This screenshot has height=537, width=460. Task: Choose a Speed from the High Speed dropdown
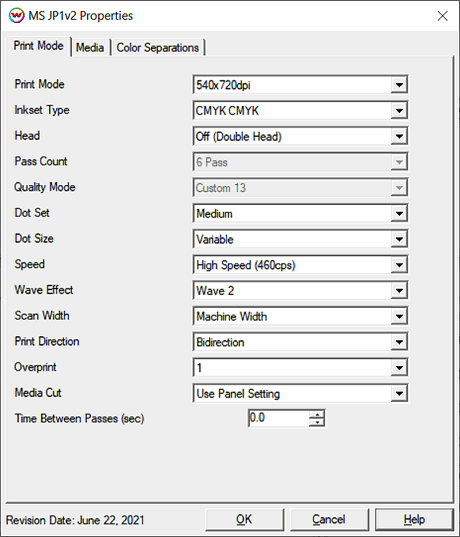300,265
